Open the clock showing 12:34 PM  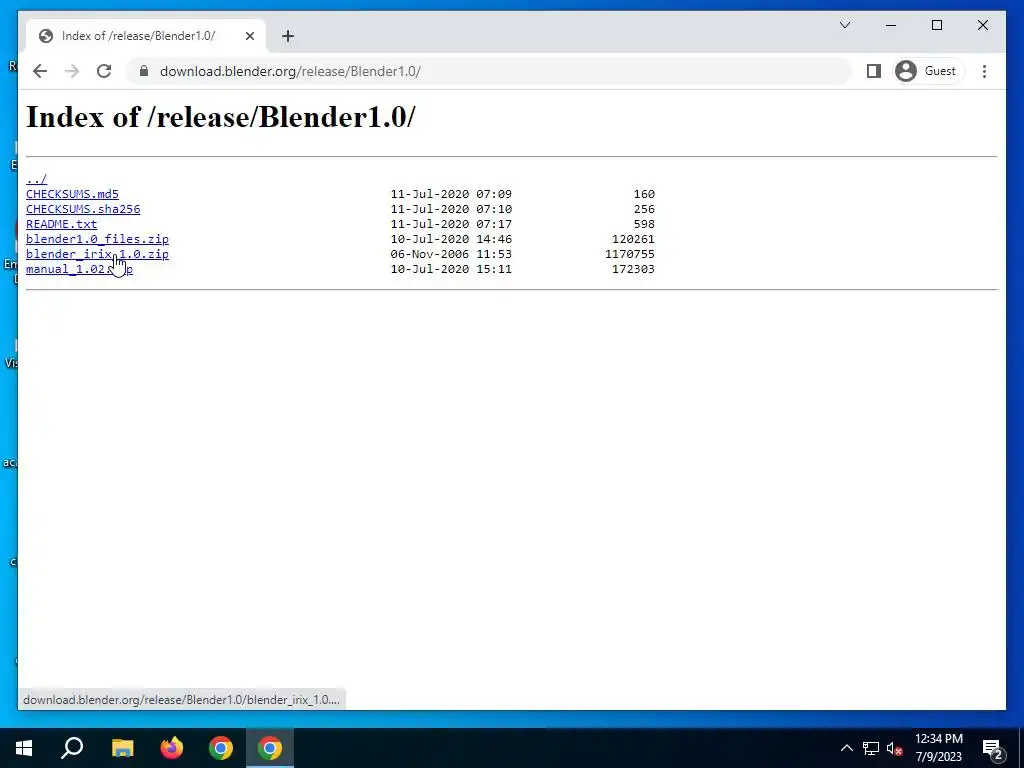click(939, 748)
